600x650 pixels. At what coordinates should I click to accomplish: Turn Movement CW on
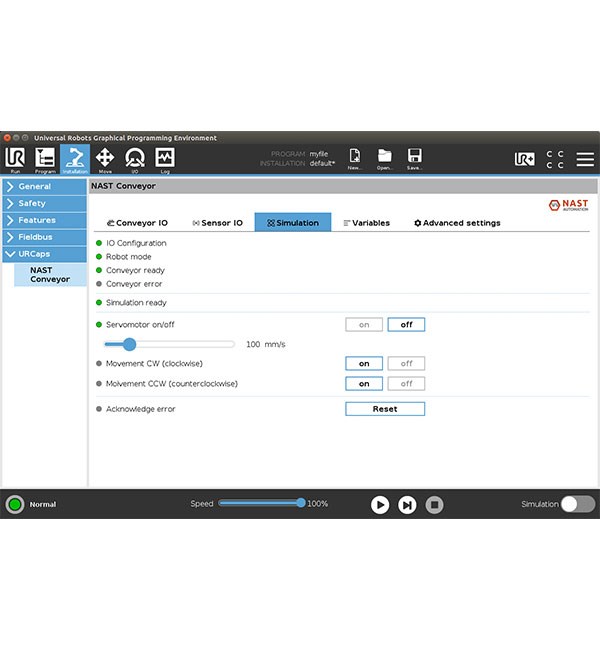click(x=364, y=364)
